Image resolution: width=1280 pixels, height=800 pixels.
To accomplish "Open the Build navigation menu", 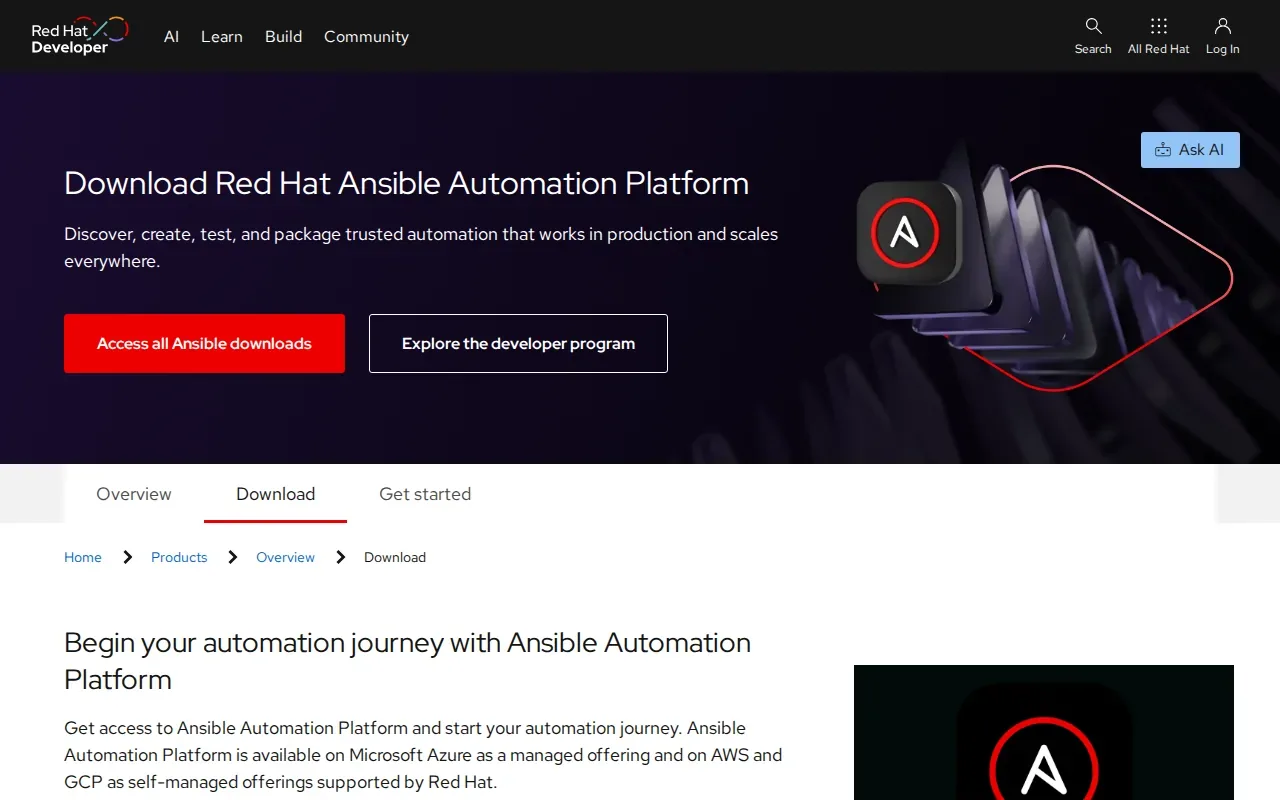I will click(283, 36).
